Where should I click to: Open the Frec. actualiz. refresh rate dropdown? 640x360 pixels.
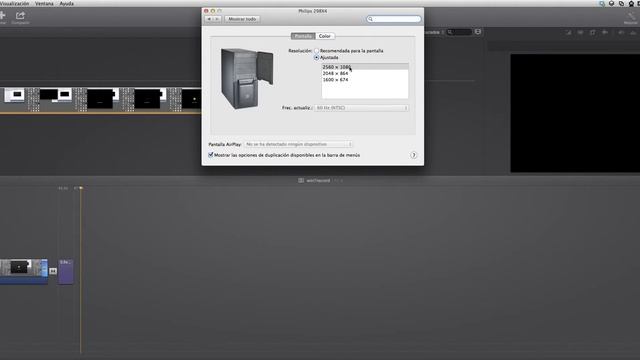point(362,108)
